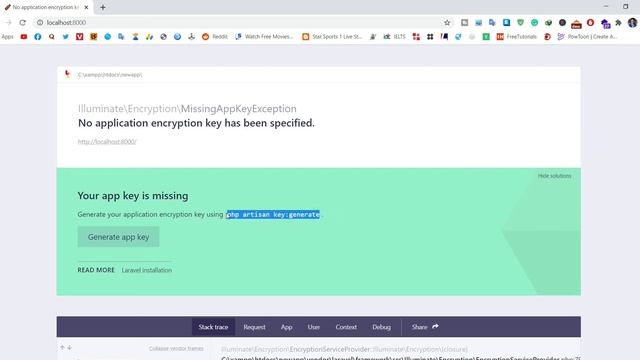Screen dimensions: 640x360
Task: Click the blue square extension icon
Action: 507,23
